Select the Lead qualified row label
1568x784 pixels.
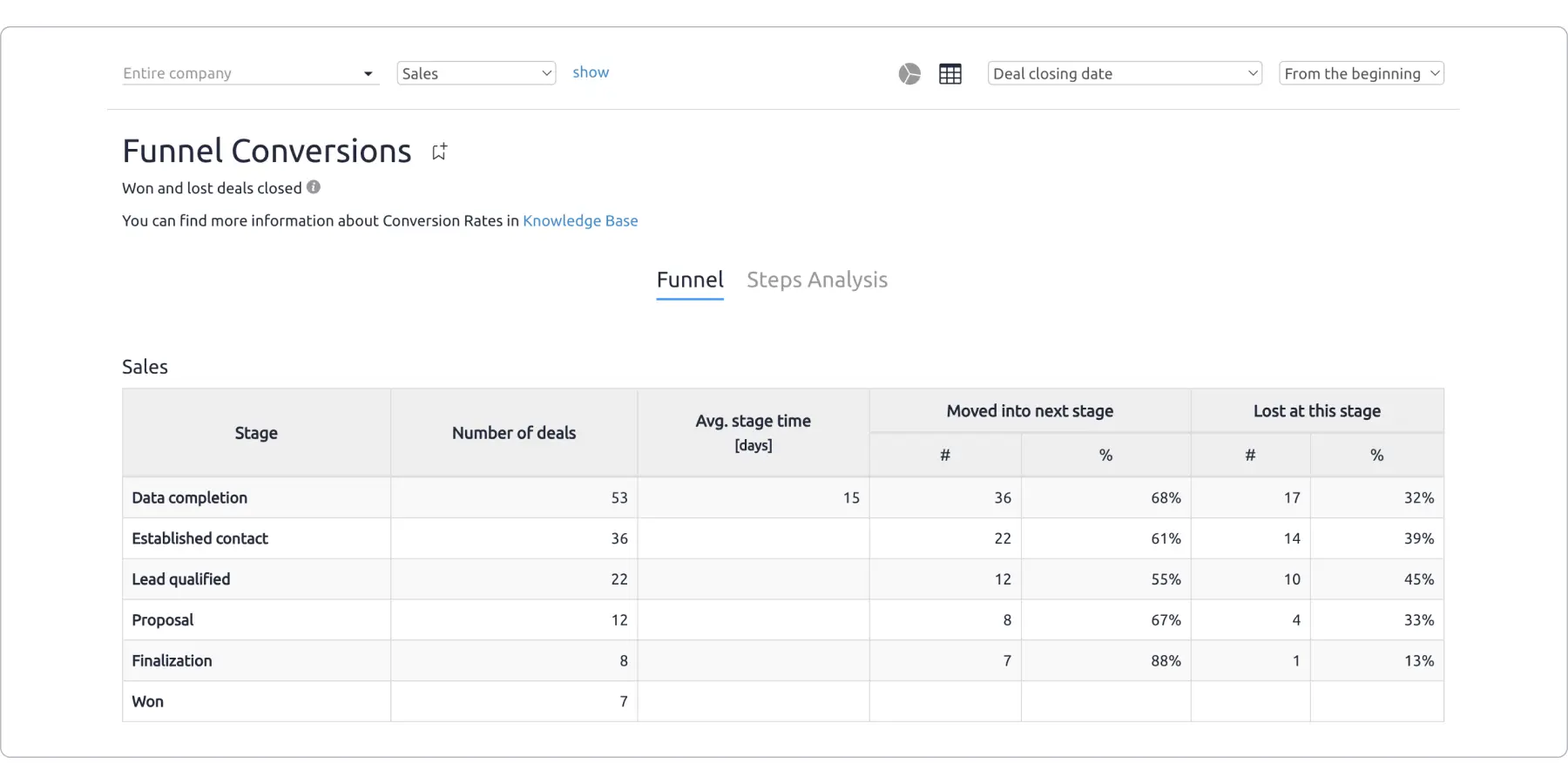tap(181, 579)
